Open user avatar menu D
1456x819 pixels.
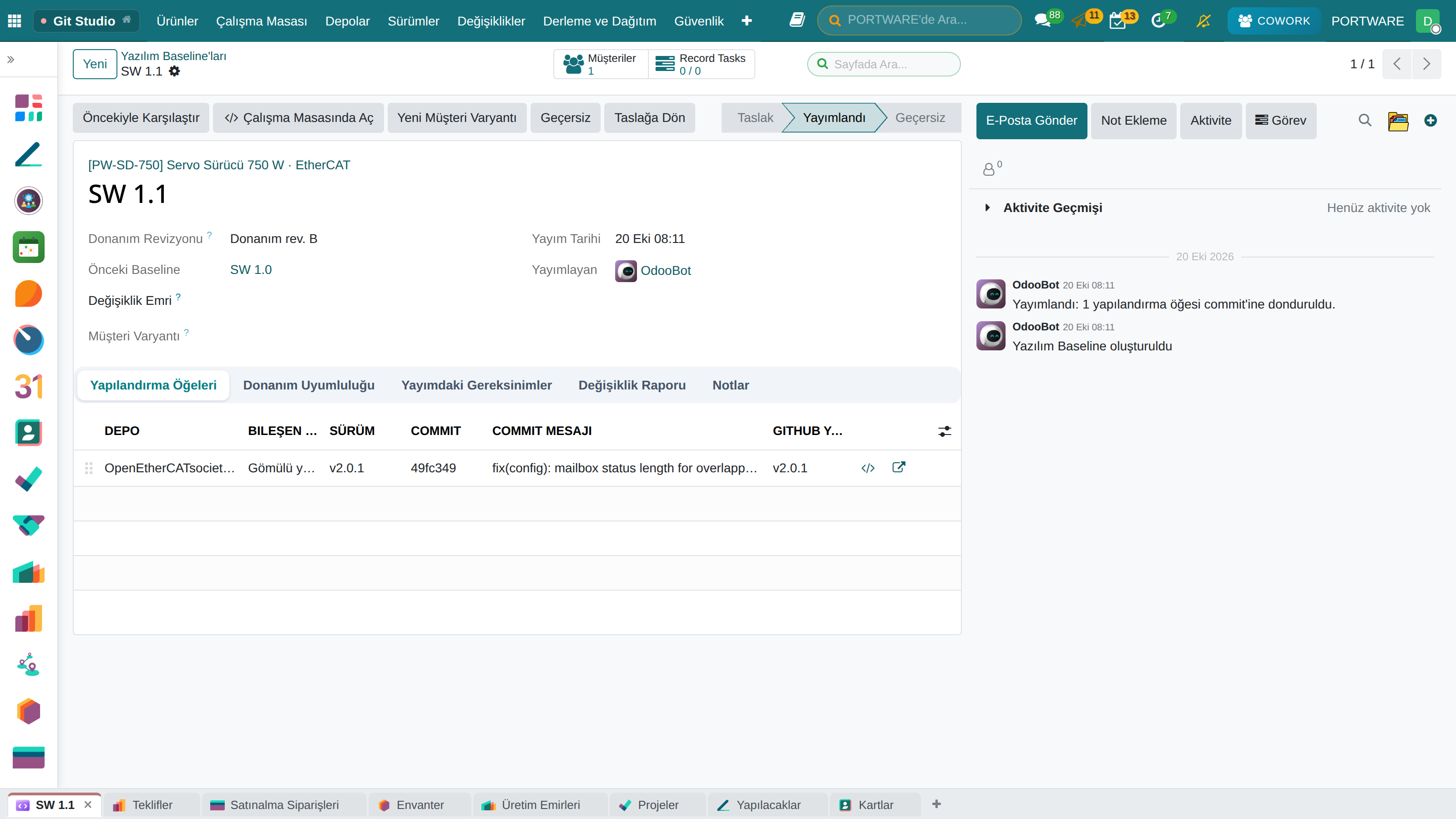[1428, 21]
